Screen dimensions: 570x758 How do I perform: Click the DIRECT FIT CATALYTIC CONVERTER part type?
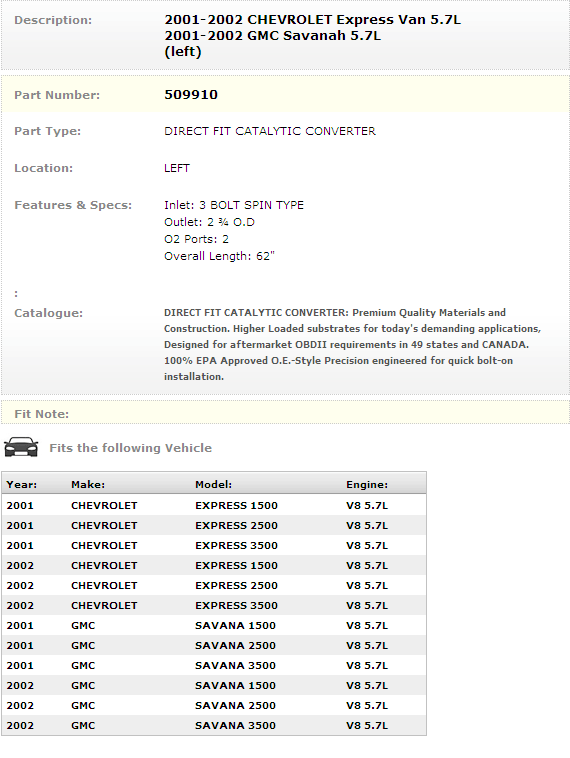coord(270,131)
